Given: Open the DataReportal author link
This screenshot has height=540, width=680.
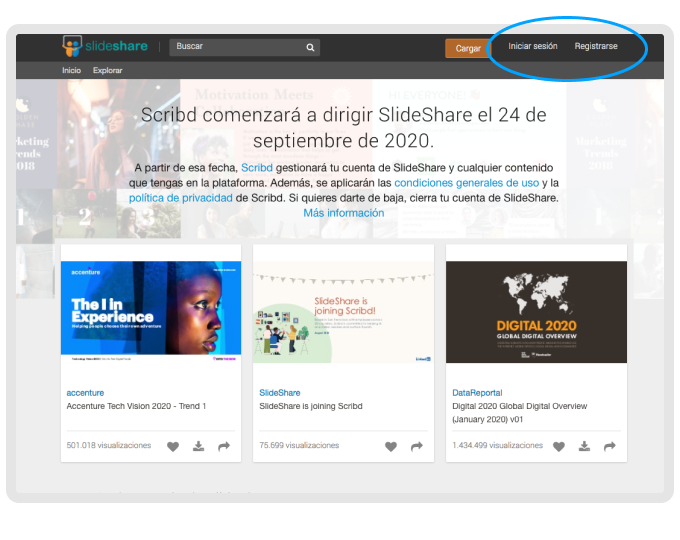Looking at the screenshot, I should [x=477, y=393].
